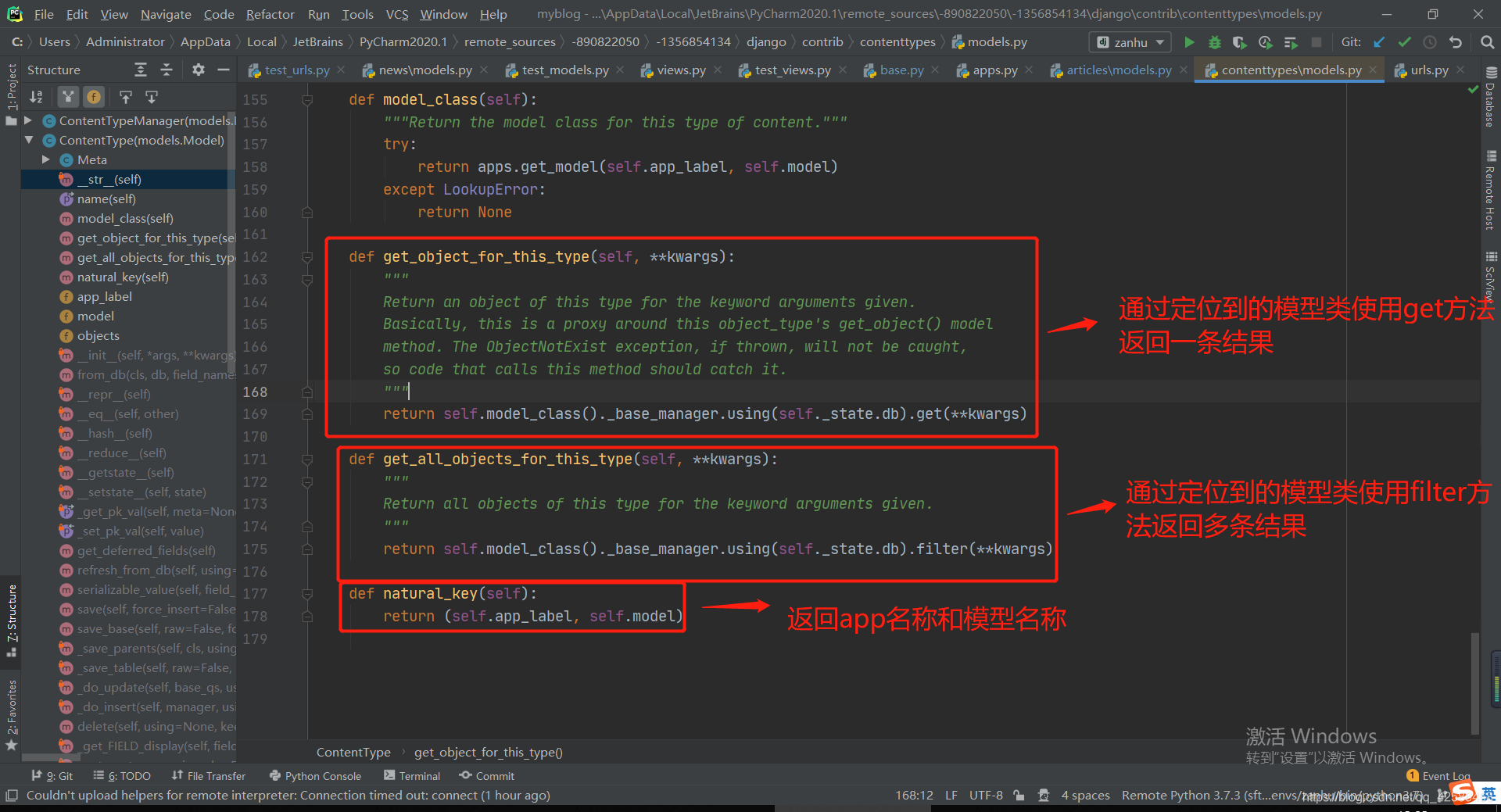This screenshot has width=1501, height=812.
Task: Open the Navigate menu
Action: [x=166, y=14]
